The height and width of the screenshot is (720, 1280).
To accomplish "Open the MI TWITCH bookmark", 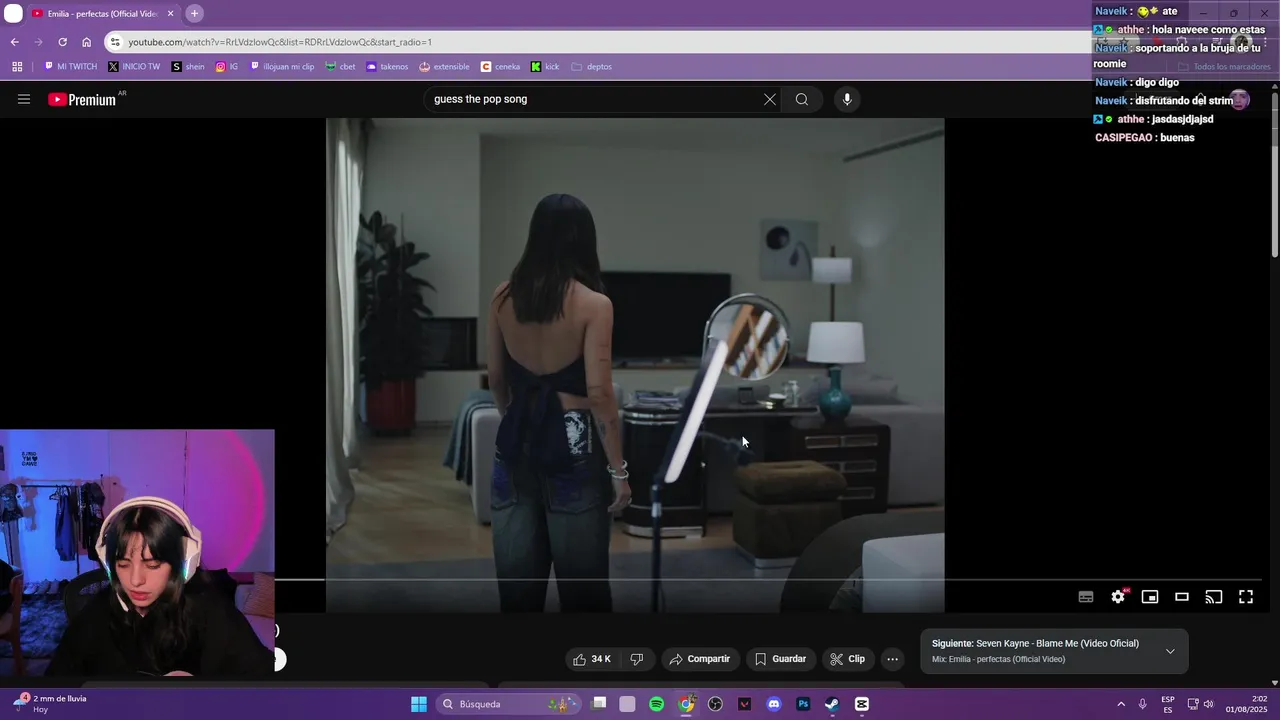I will coord(71,67).
